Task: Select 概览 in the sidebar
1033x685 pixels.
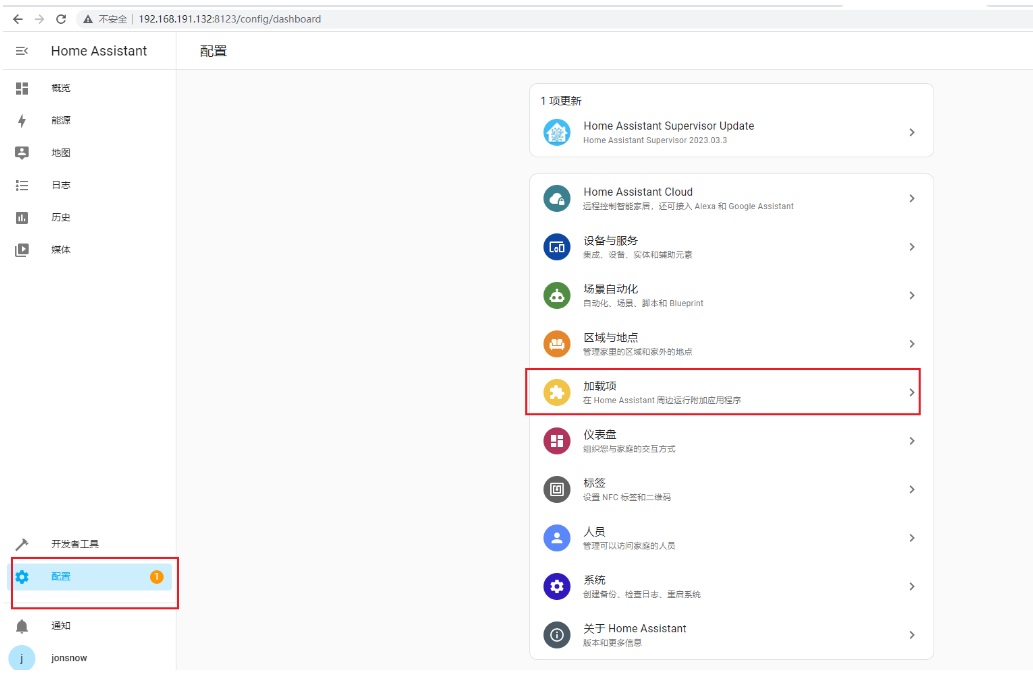Action: click(61, 88)
